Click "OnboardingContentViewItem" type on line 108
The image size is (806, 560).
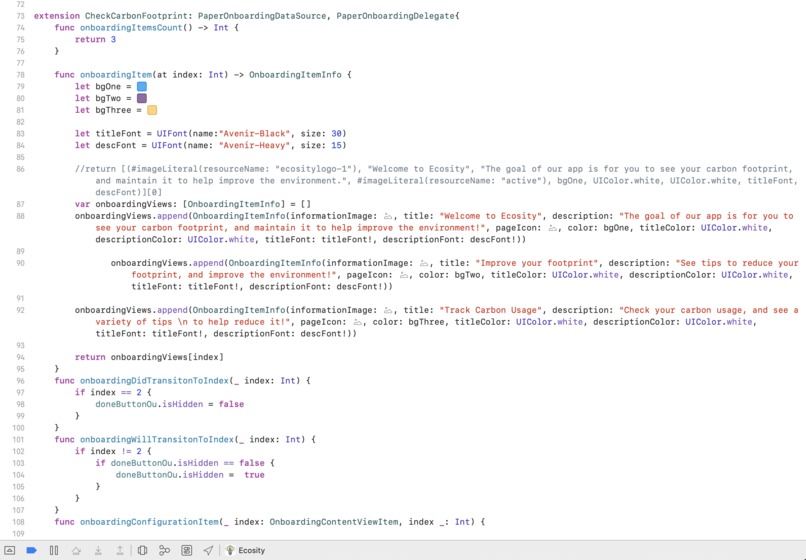point(334,522)
